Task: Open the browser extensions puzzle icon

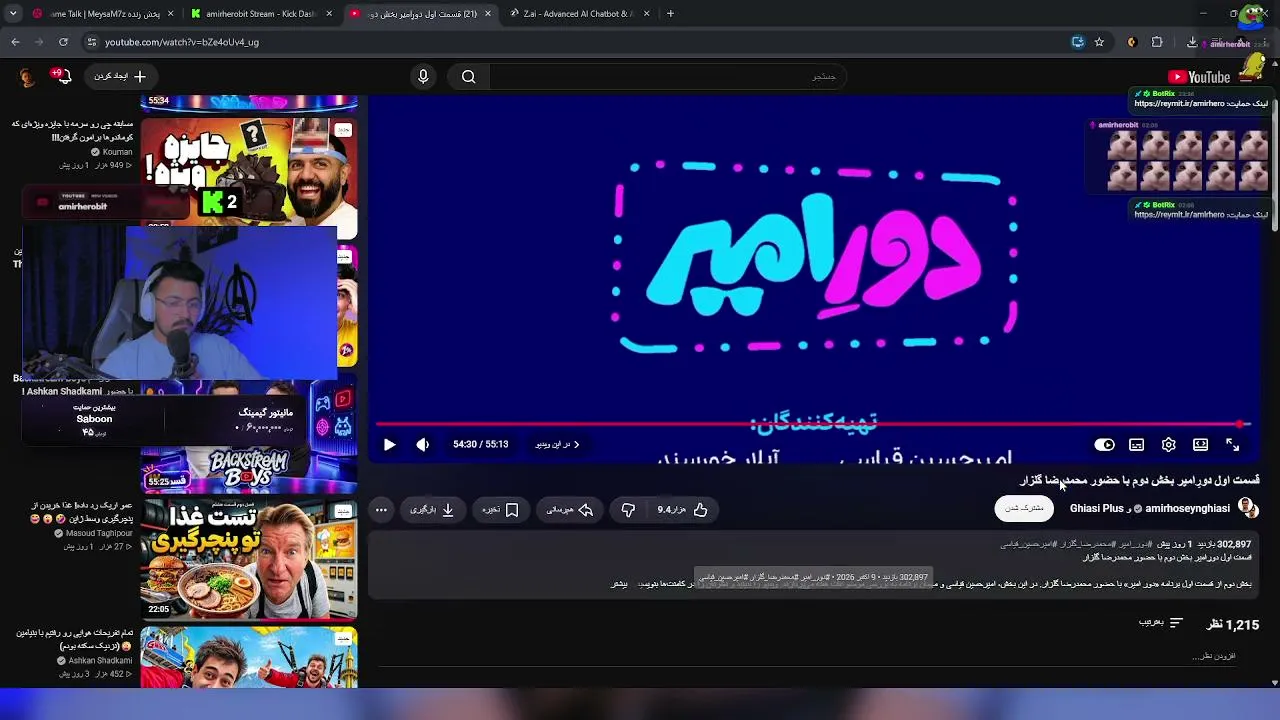Action: pyautogui.click(x=1157, y=42)
